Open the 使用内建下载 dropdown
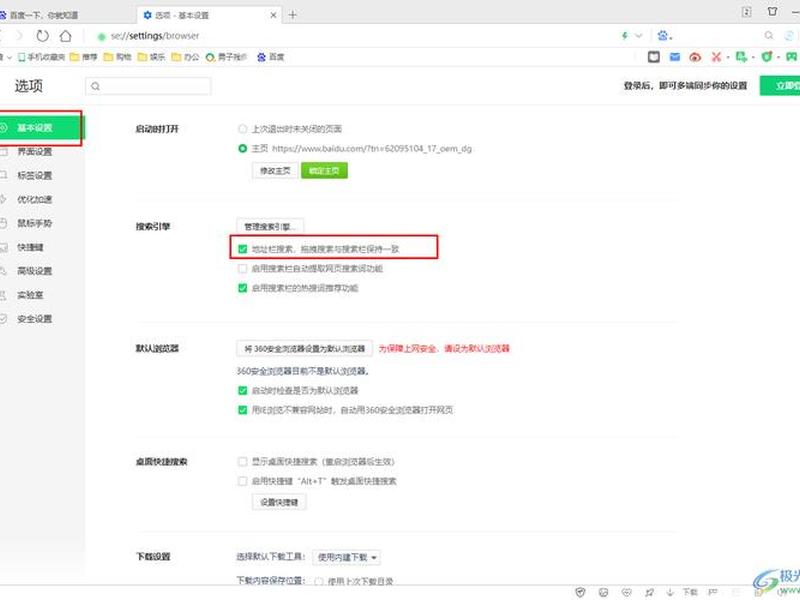 point(346,557)
